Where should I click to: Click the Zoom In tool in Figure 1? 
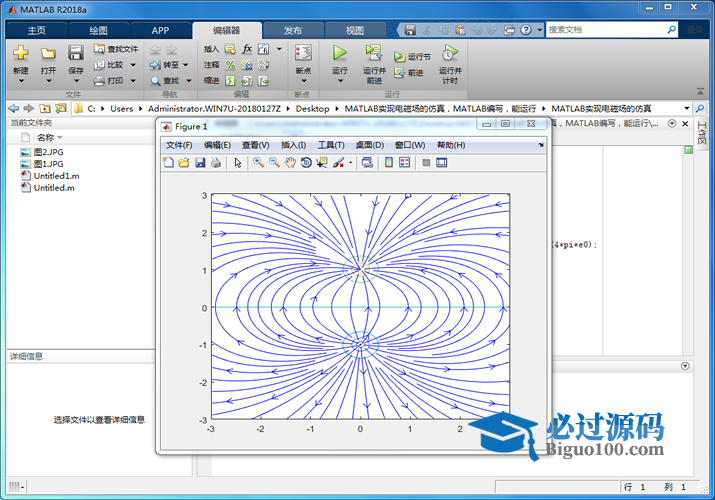click(x=259, y=163)
